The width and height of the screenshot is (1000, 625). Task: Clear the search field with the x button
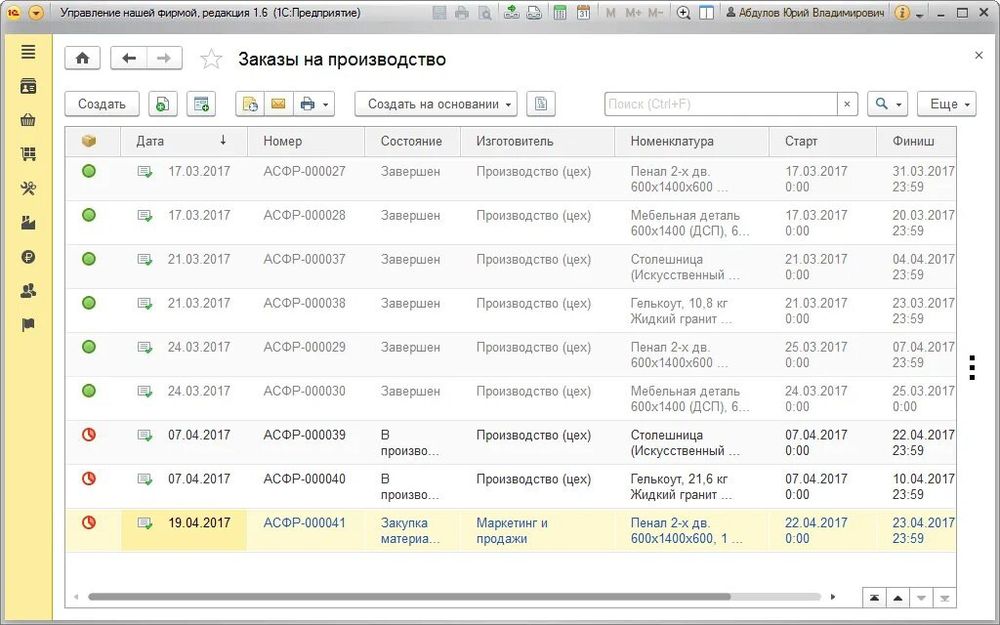pyautogui.click(x=847, y=104)
